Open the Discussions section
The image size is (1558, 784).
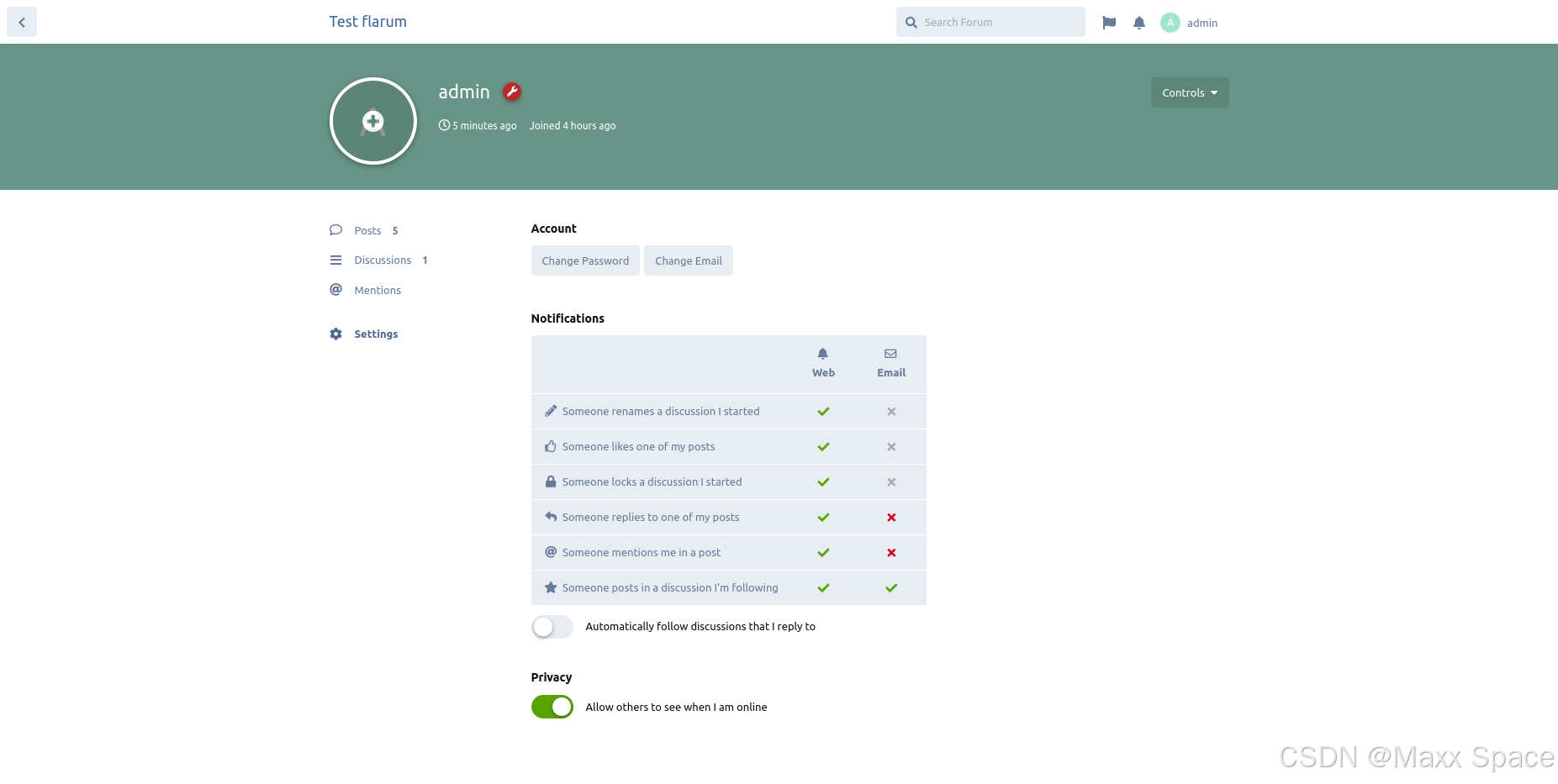(383, 260)
